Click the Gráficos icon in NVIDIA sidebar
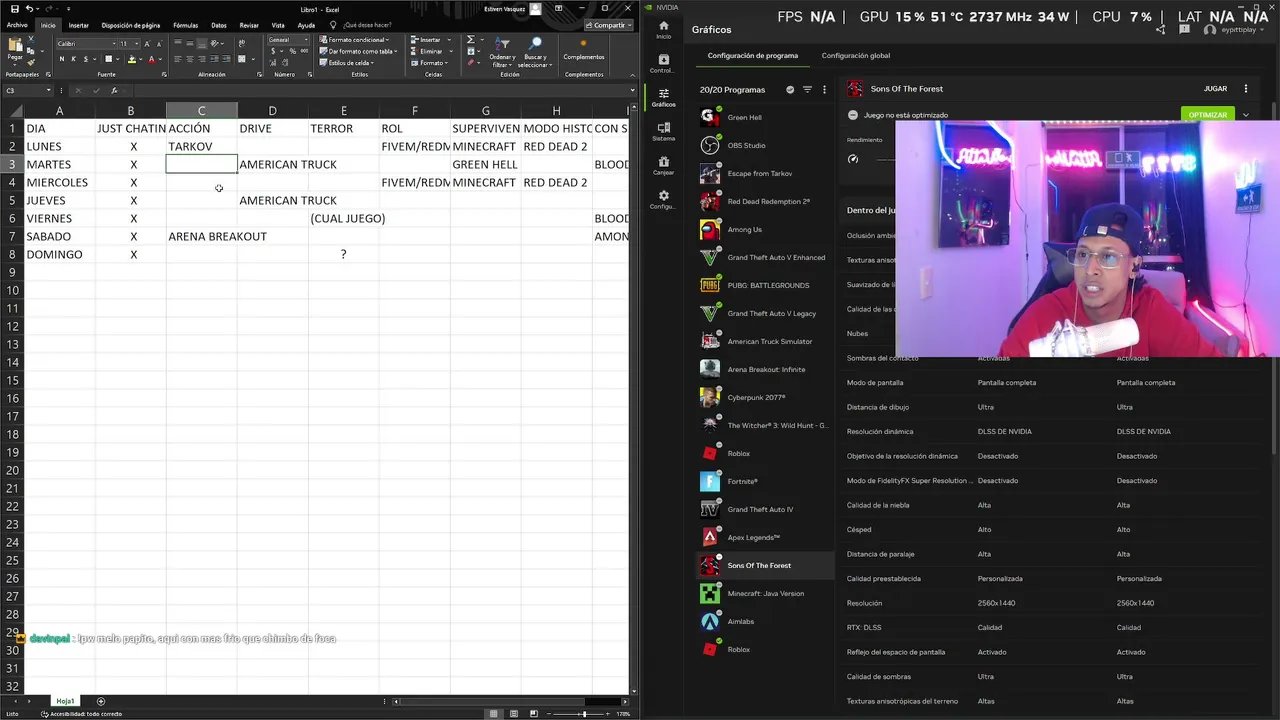Image resolution: width=1280 pixels, height=720 pixels. (663, 97)
